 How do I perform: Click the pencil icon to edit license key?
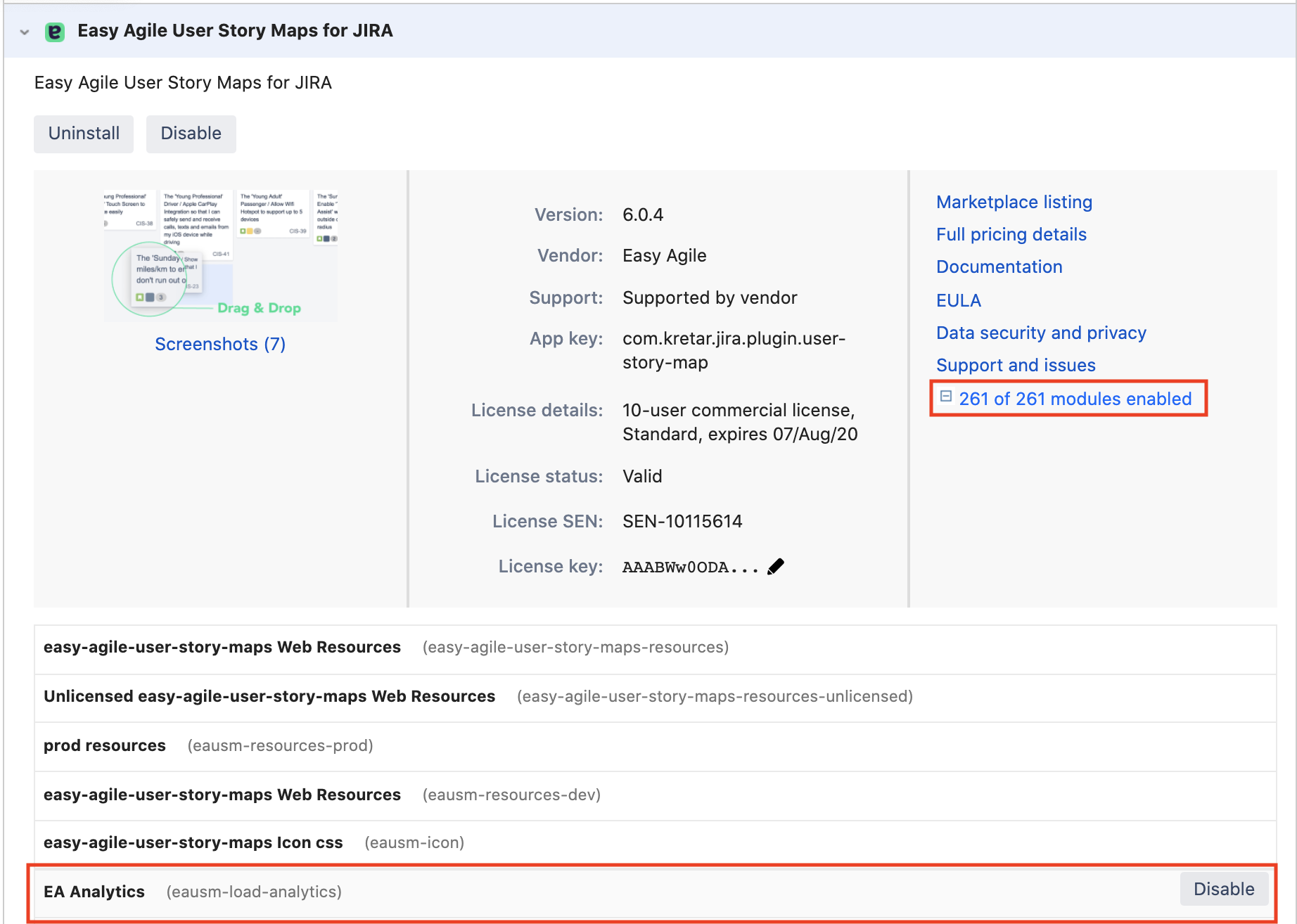coord(775,567)
